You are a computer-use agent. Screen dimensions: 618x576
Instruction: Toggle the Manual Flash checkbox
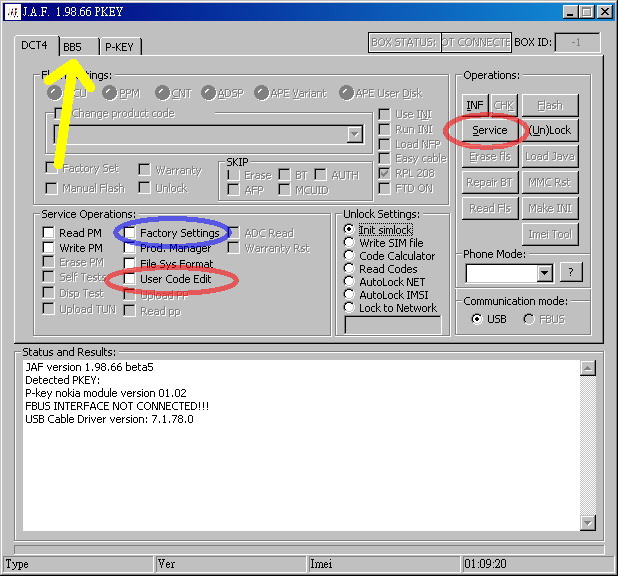click(52, 188)
